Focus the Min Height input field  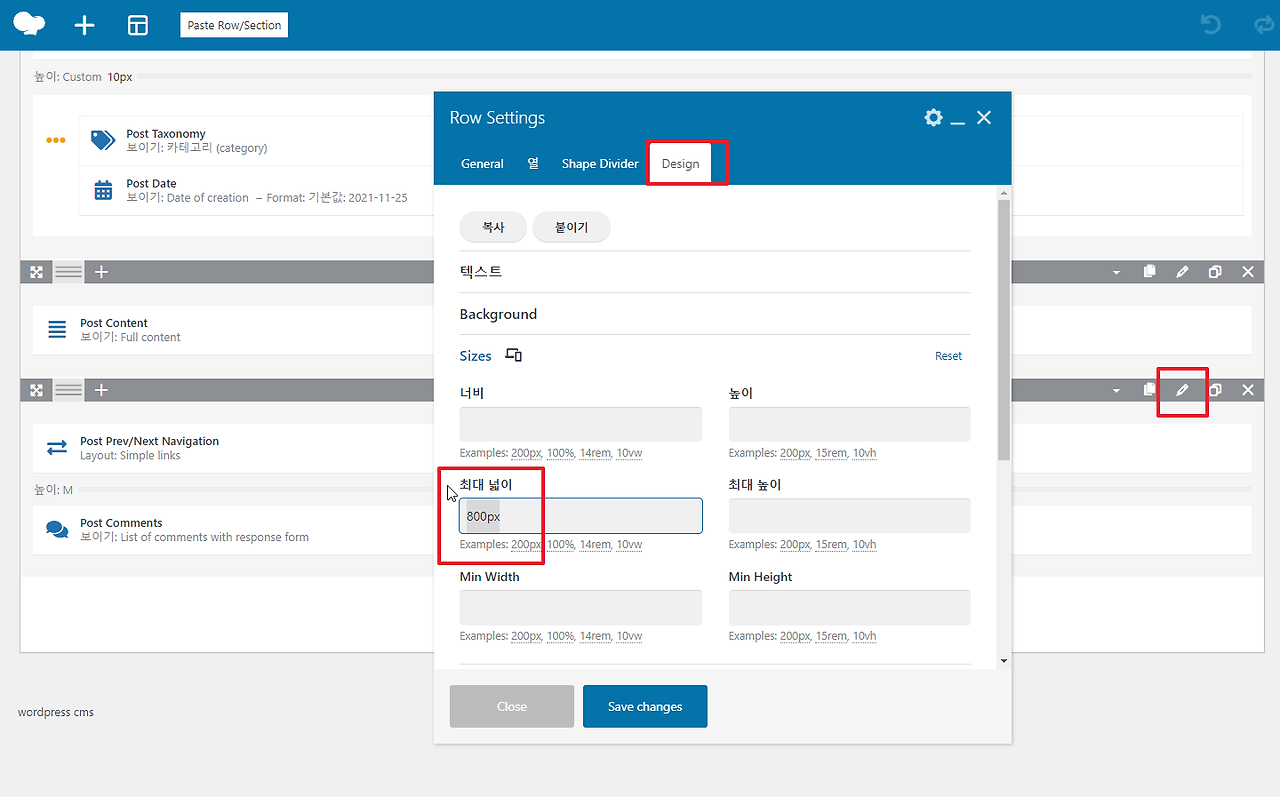[x=850, y=607]
